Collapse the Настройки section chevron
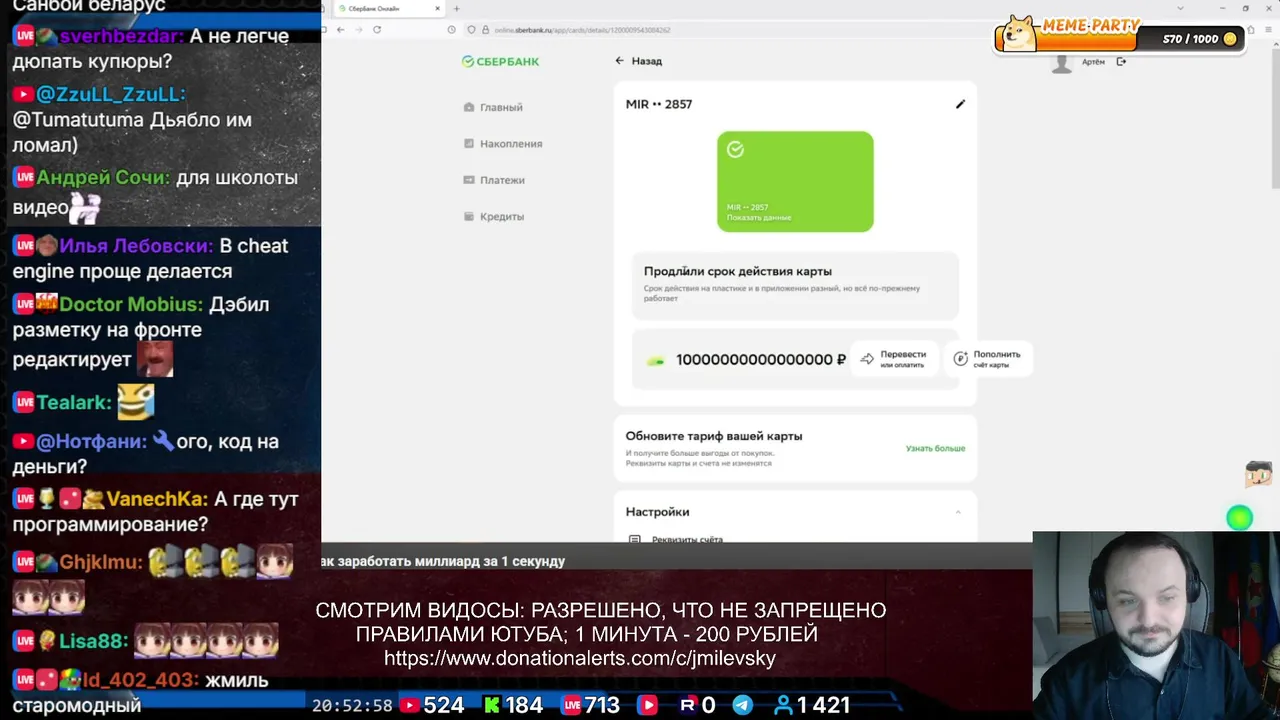 957,512
